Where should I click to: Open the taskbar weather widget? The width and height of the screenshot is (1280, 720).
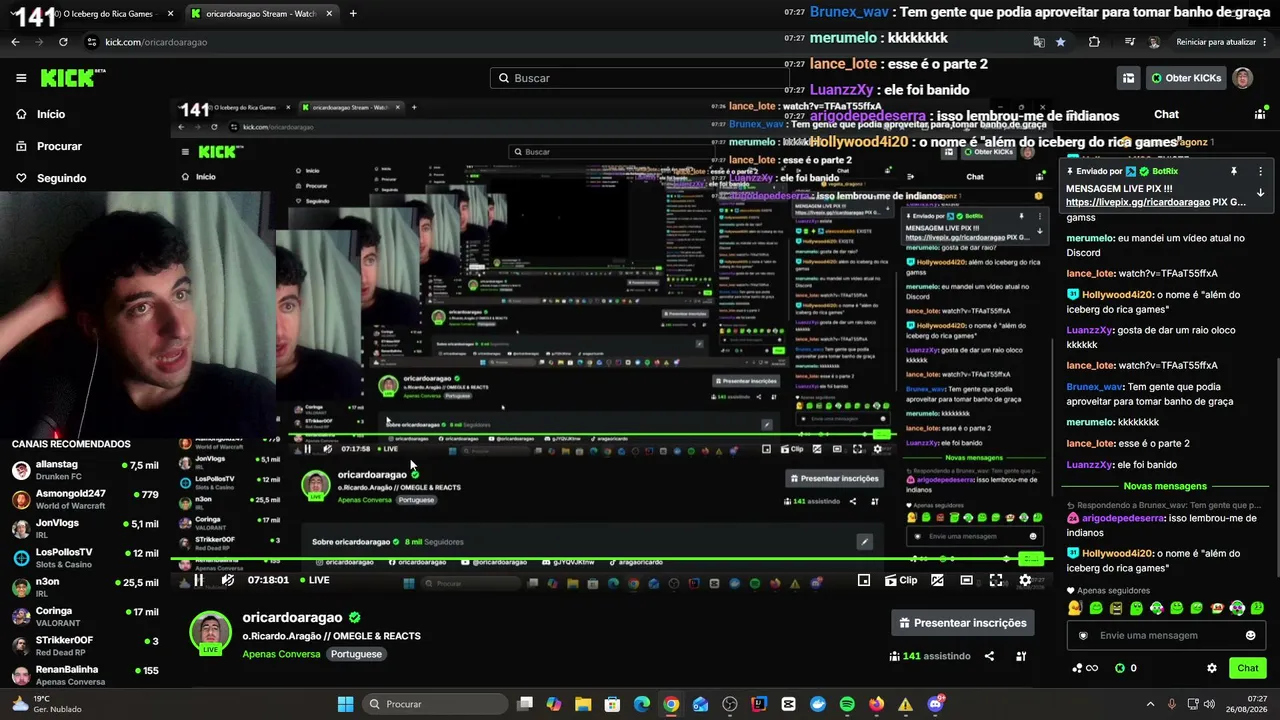[x=45, y=704]
